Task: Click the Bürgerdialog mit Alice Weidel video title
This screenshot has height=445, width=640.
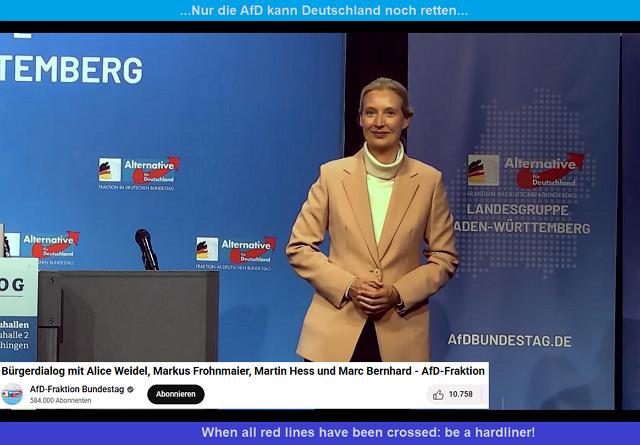Action: tap(243, 371)
